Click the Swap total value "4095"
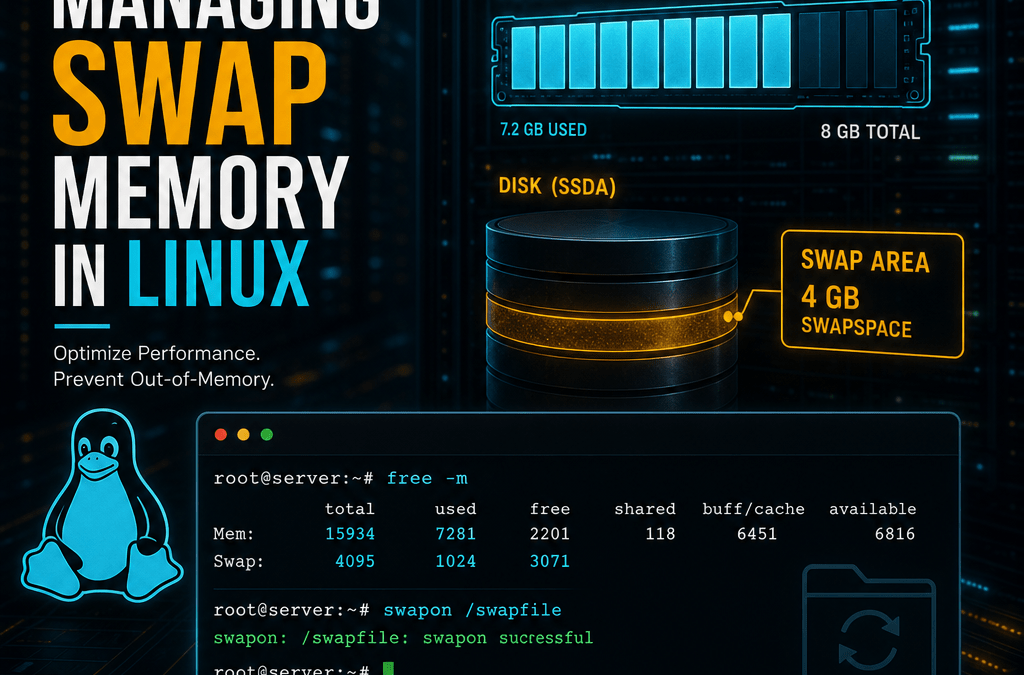Screen dimensions: 1024x675 (x=355, y=561)
